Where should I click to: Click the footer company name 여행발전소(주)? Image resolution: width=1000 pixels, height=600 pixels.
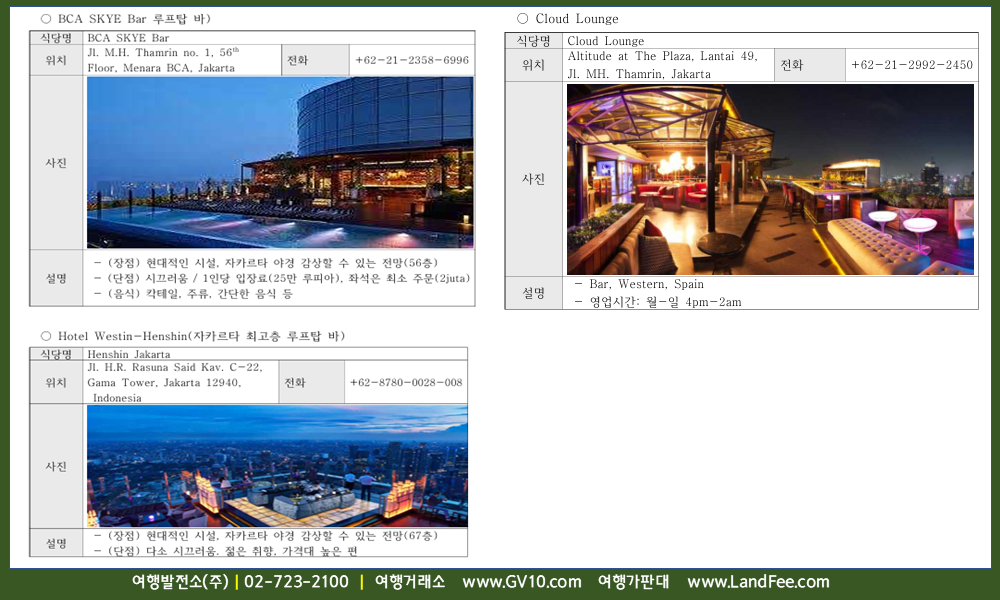(x=180, y=582)
